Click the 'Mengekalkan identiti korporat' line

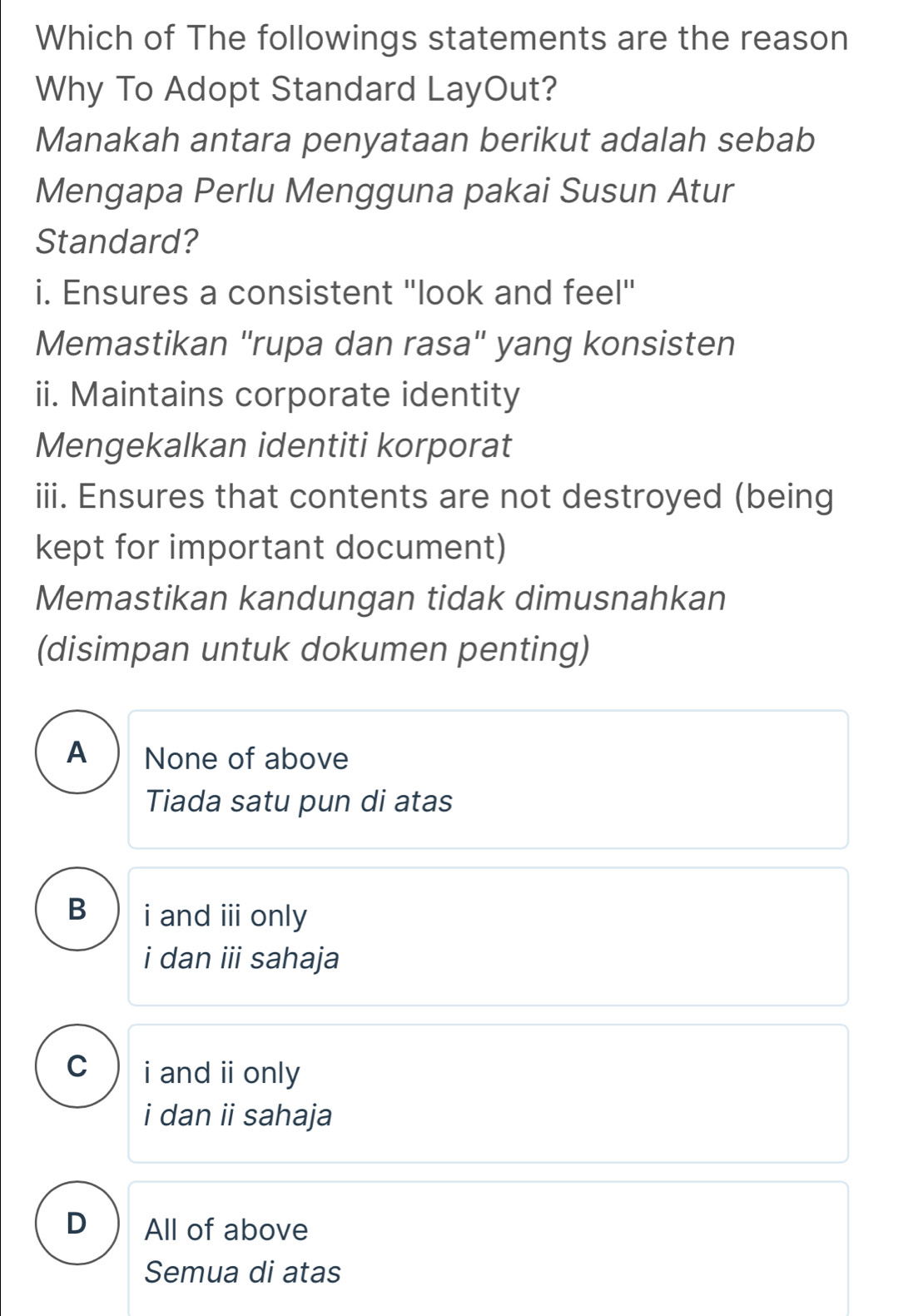pyautogui.click(x=274, y=445)
